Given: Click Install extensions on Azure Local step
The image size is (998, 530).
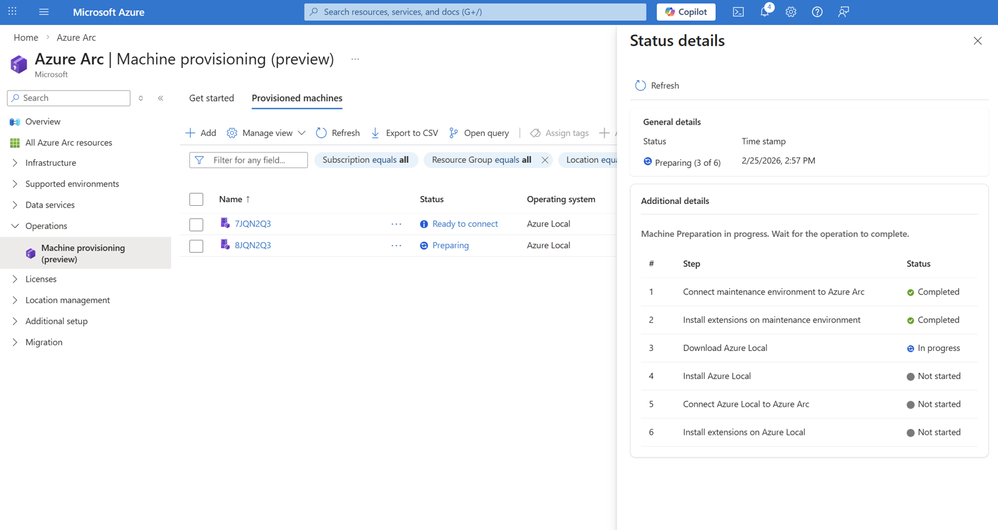Looking at the screenshot, I should 744,432.
